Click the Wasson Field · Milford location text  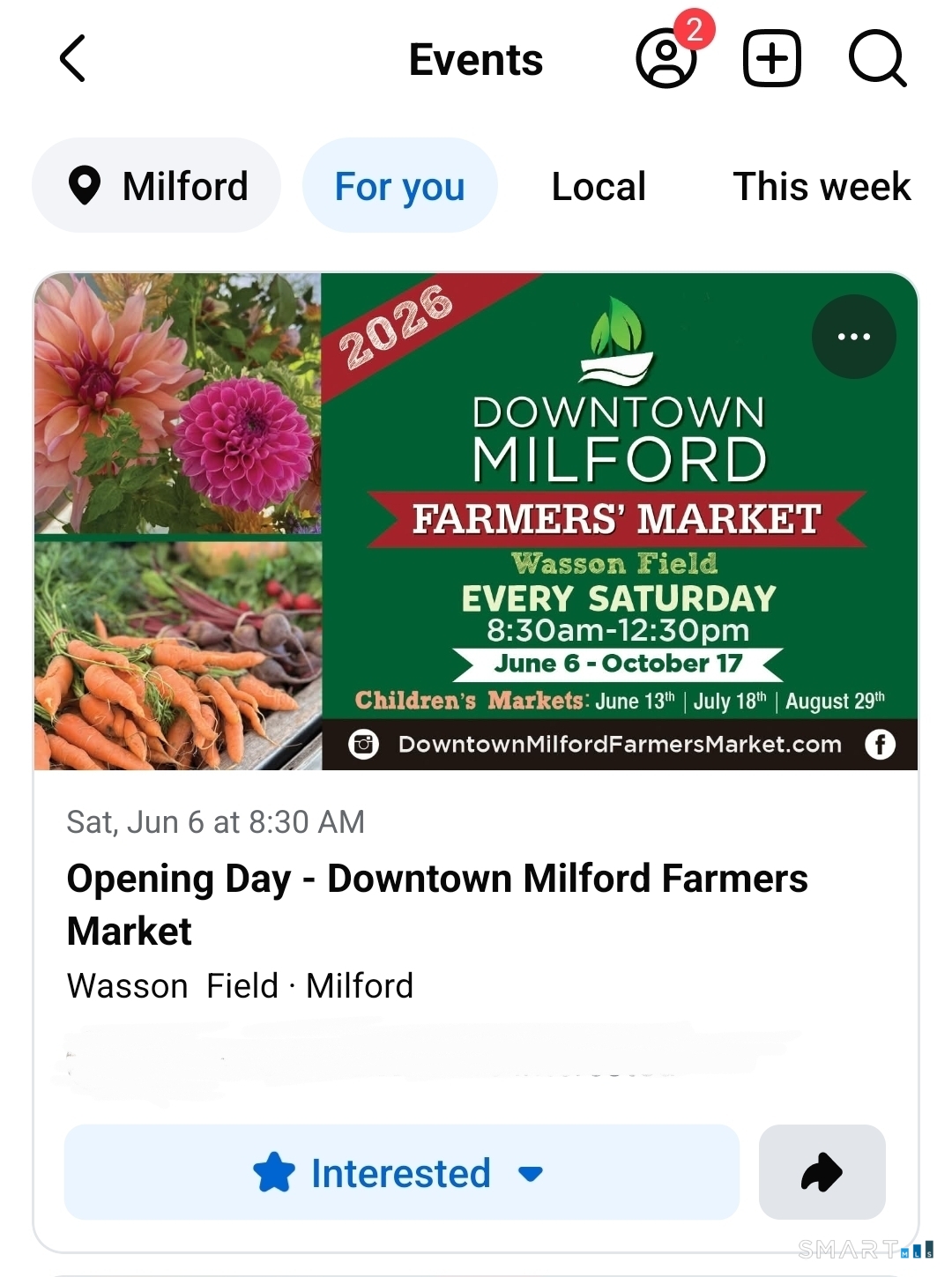click(x=240, y=985)
